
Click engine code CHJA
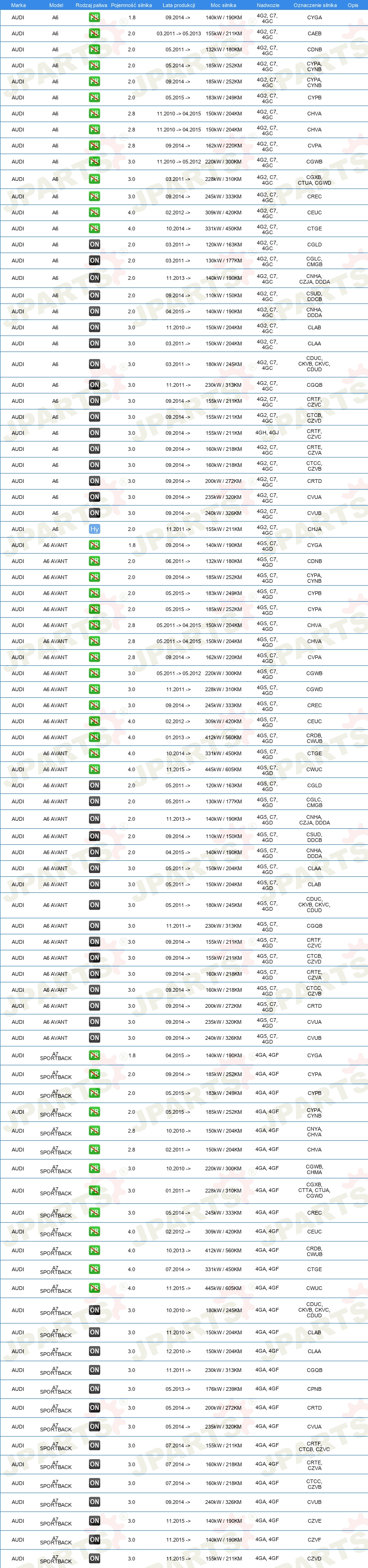(314, 529)
